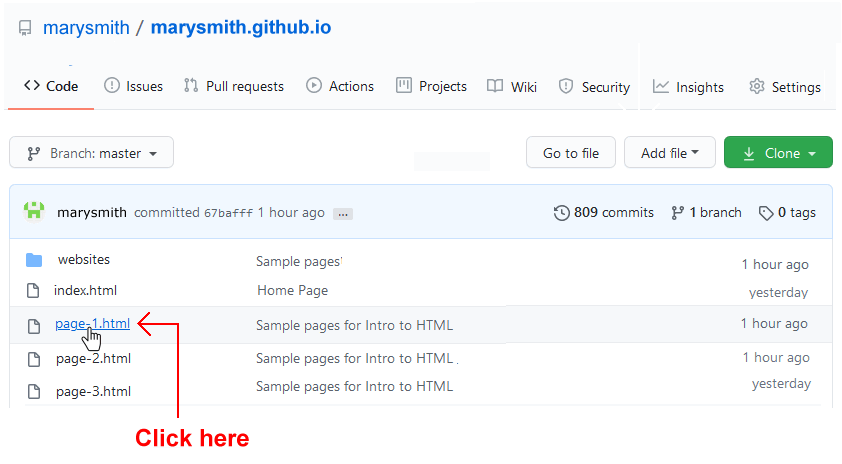Go to the Actions tab
Screen dimensions: 842x464
pyautogui.click(x=340, y=87)
